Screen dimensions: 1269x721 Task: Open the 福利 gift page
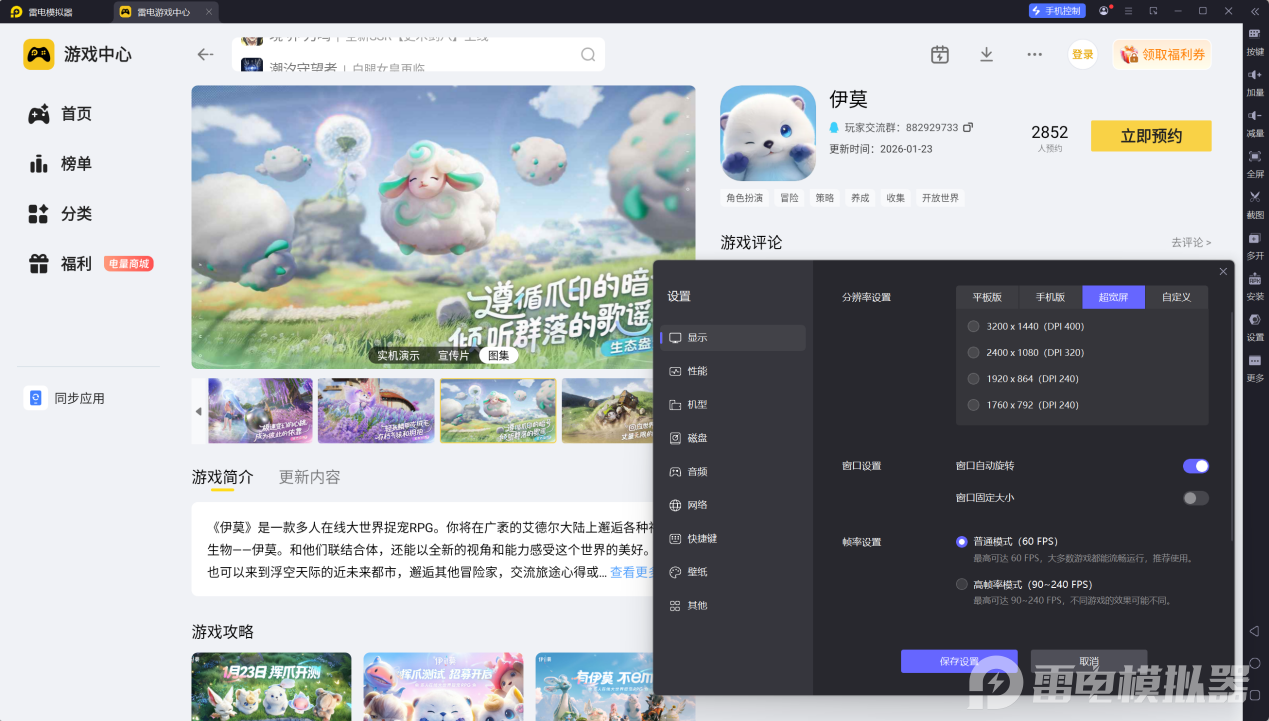click(60, 264)
